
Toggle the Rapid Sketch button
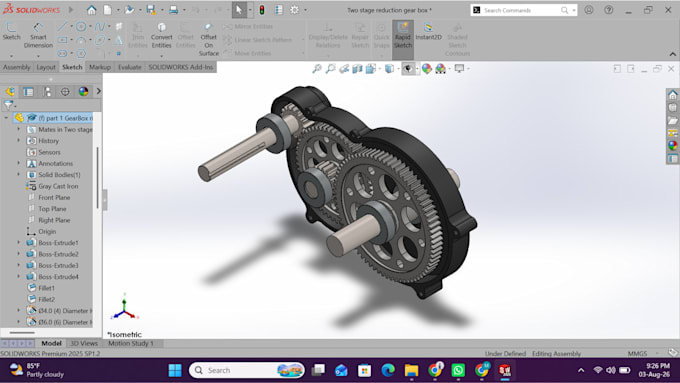point(403,35)
